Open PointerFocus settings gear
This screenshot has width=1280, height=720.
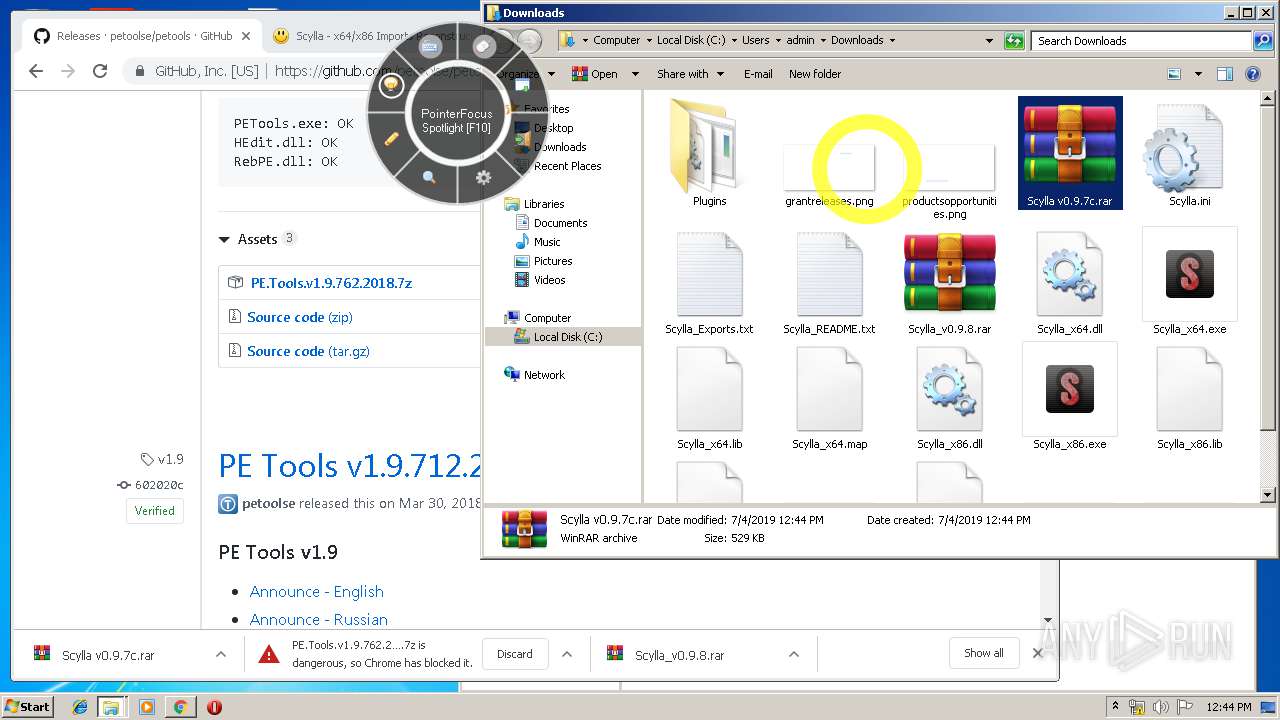pos(483,177)
